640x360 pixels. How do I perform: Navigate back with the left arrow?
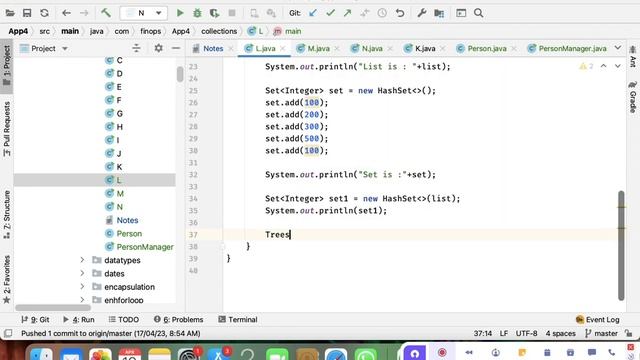point(66,13)
